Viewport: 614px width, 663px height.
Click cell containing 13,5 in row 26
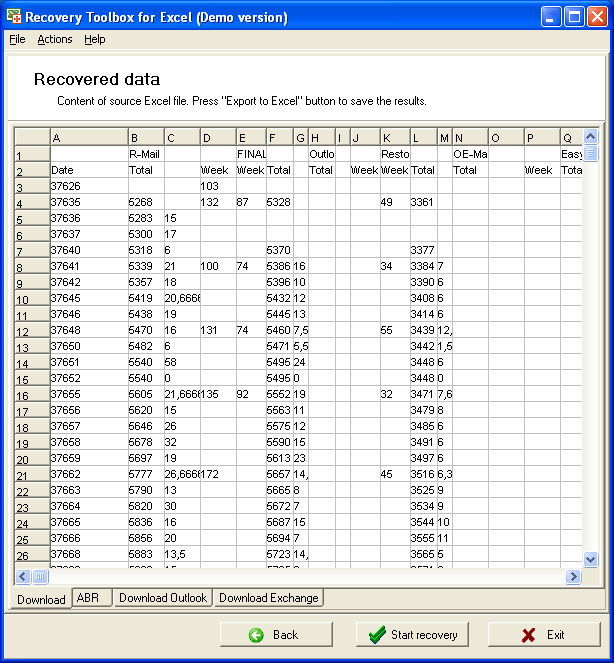182,554
